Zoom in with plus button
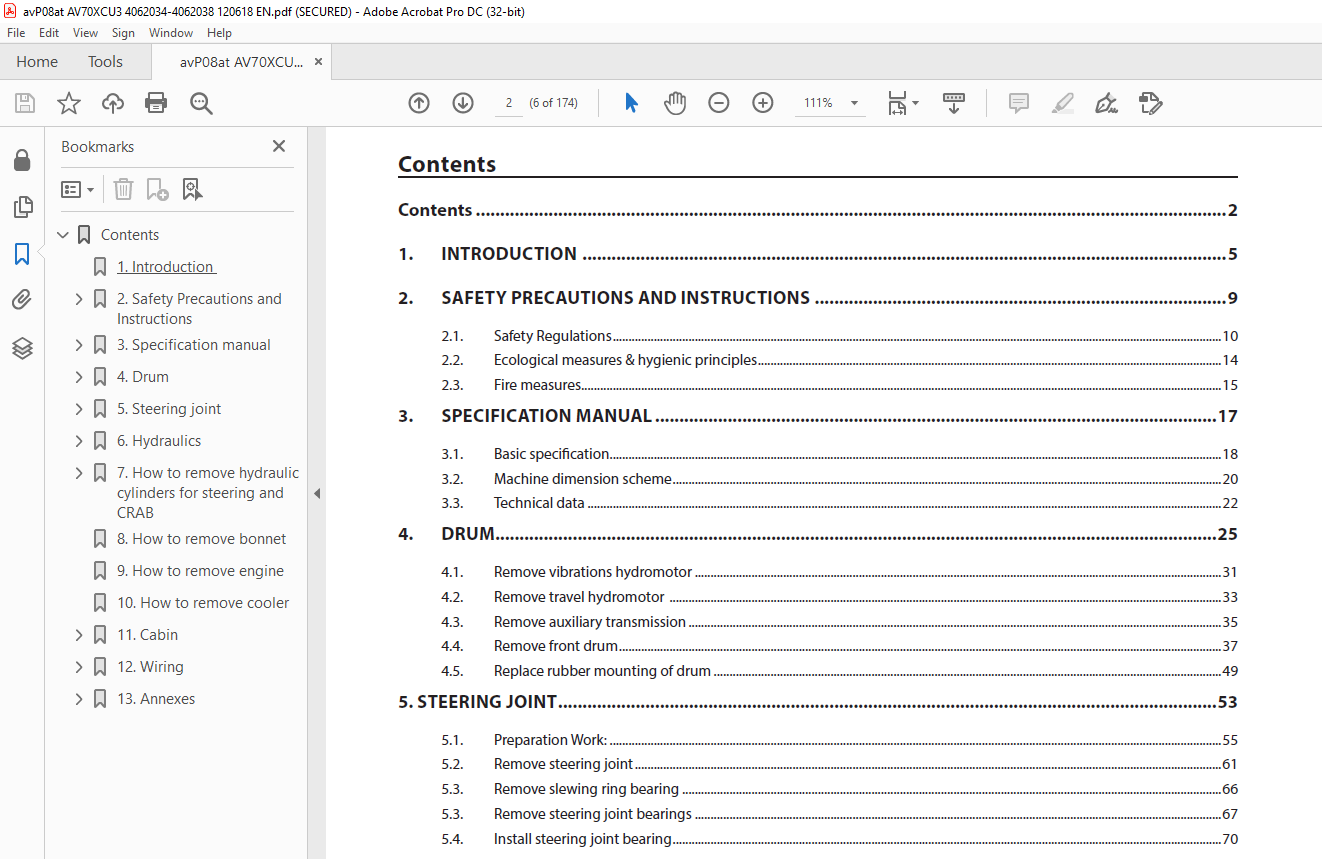Image resolution: width=1322 pixels, height=859 pixels. (763, 103)
